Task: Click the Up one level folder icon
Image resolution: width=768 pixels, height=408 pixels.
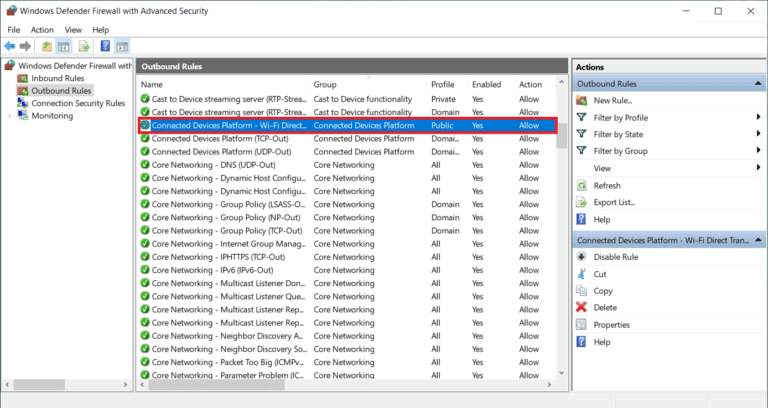Action: pos(46,46)
